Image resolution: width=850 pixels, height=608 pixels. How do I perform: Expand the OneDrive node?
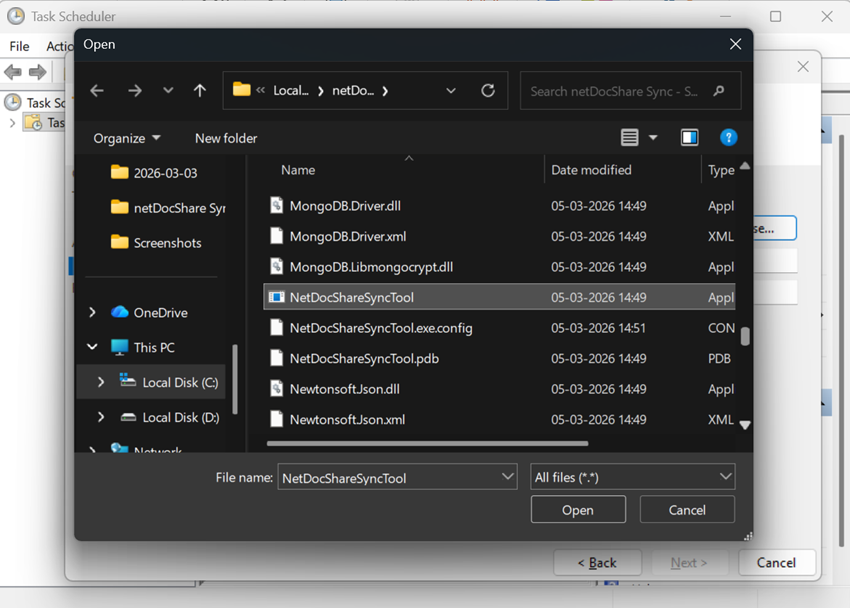pos(92,312)
